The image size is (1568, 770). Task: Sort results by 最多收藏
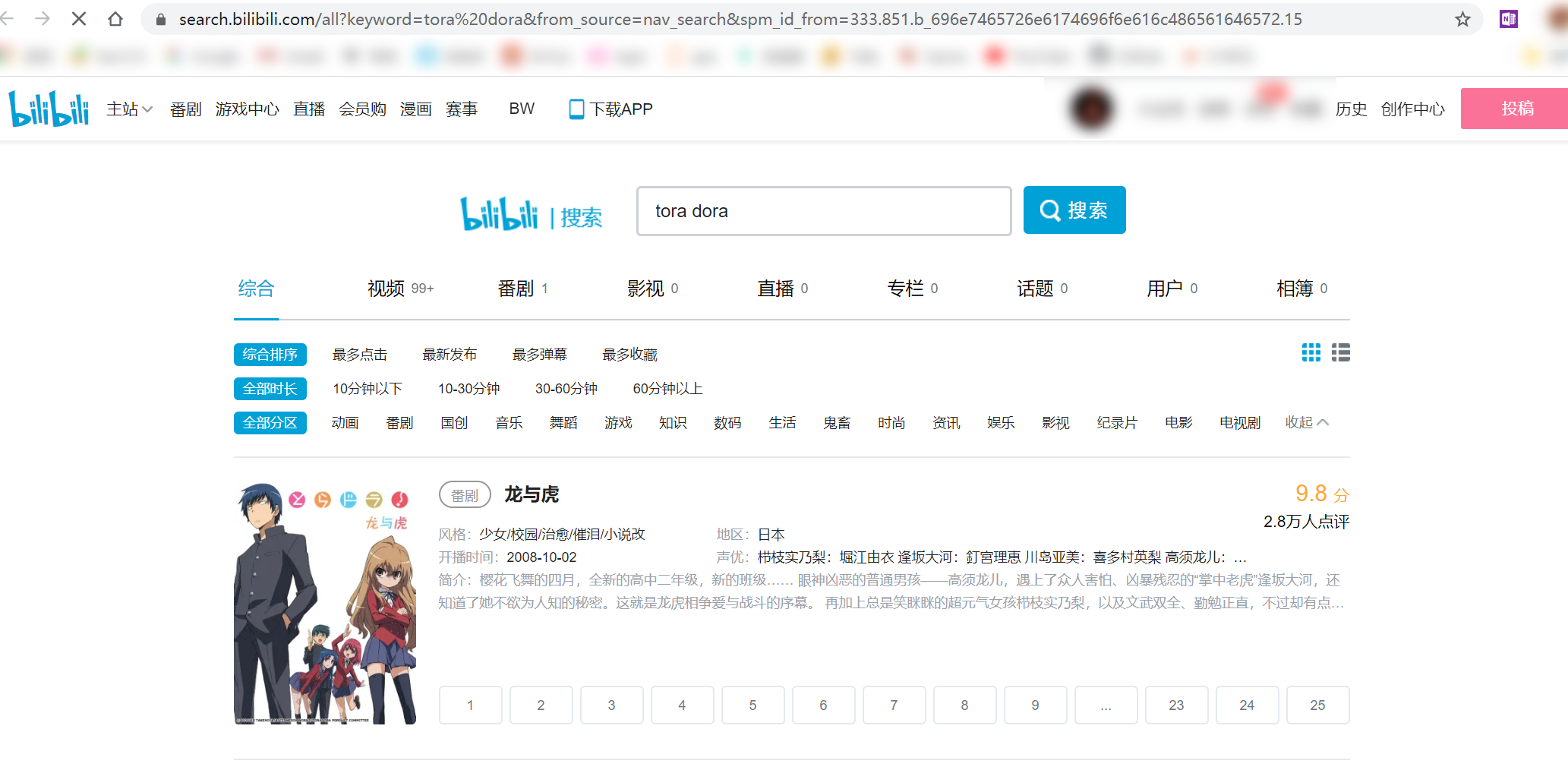tap(629, 355)
